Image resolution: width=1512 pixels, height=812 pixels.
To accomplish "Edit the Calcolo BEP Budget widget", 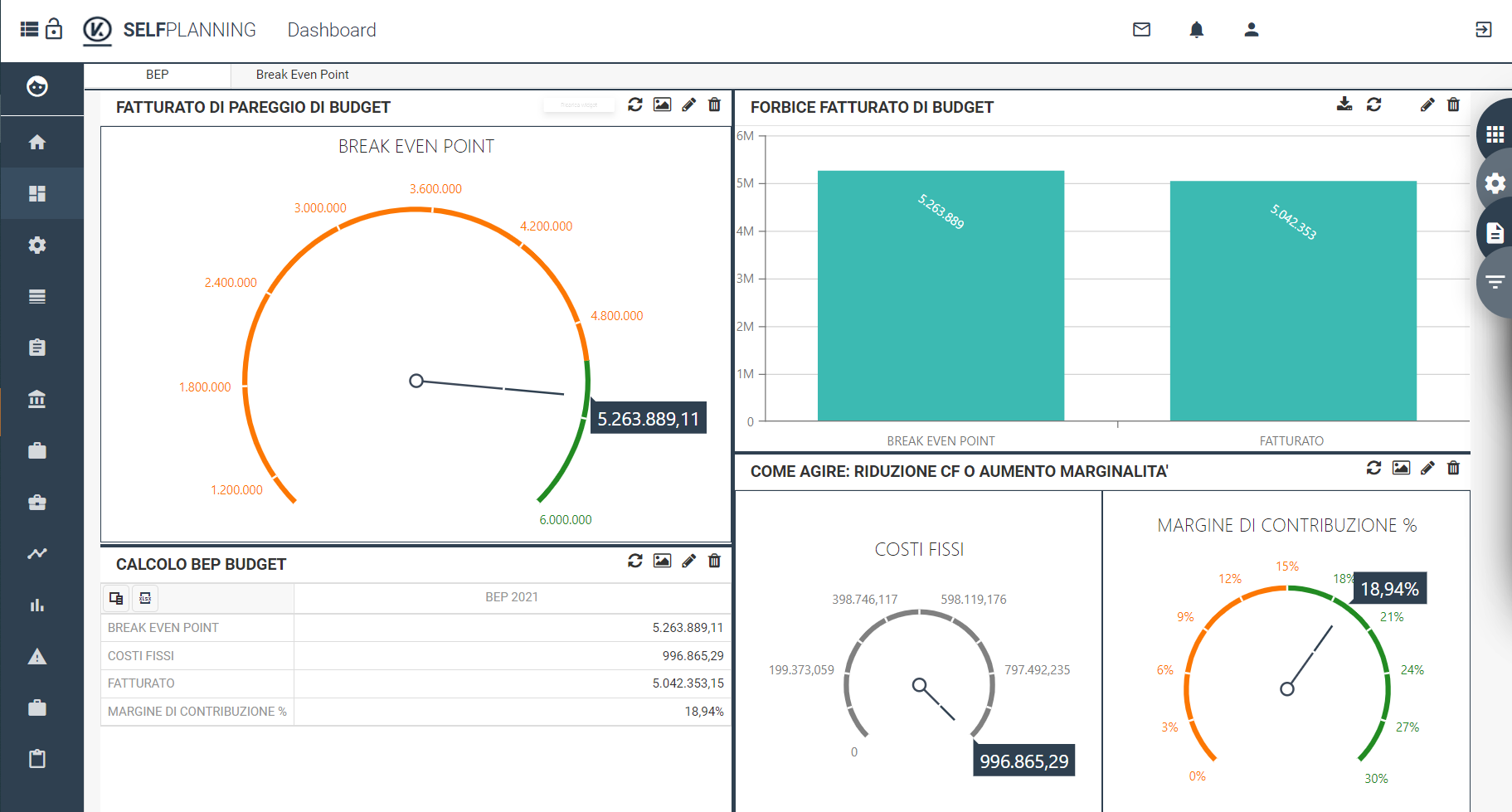I will click(x=688, y=561).
